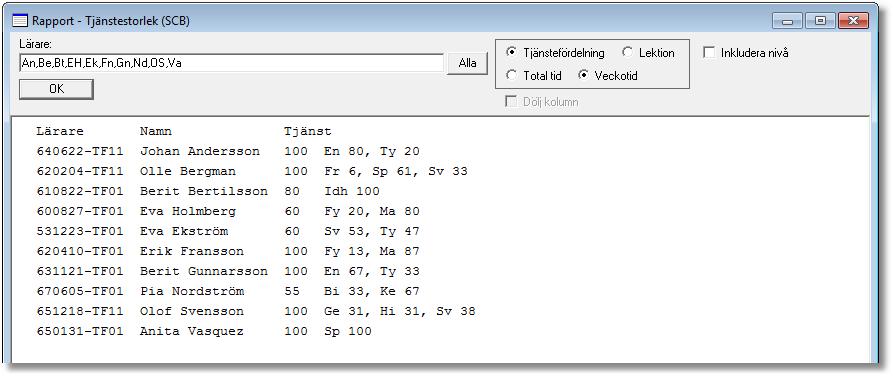This screenshot has width=893, height=377.
Task: Click the 'Sv 53, Ty 47' entry
Action: point(372,231)
